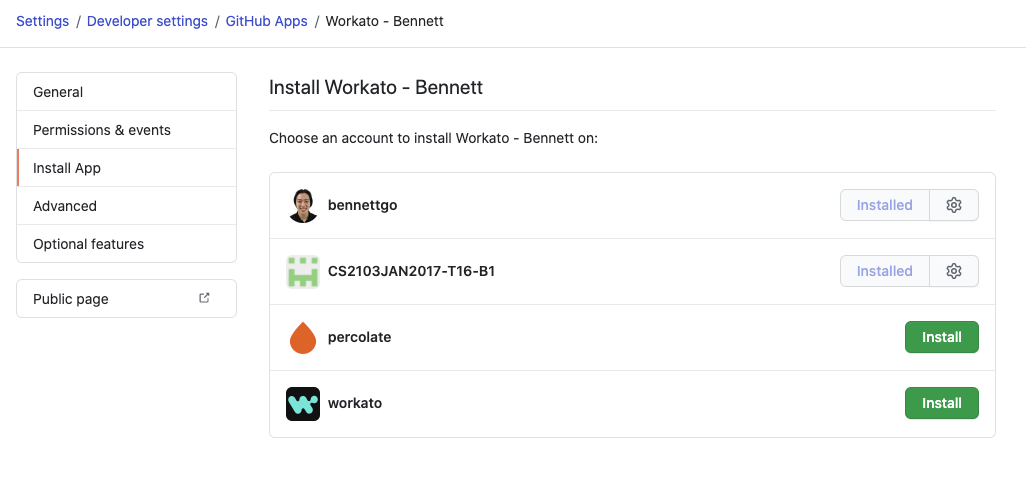This screenshot has width=1026, height=493.
Task: Click the external link icon beside Public page
Action: 205,298
